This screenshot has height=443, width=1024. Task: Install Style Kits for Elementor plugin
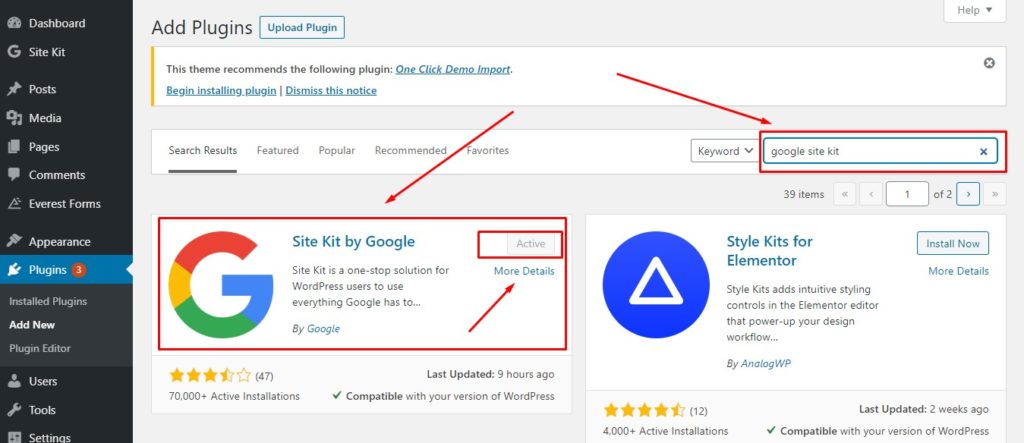click(952, 243)
